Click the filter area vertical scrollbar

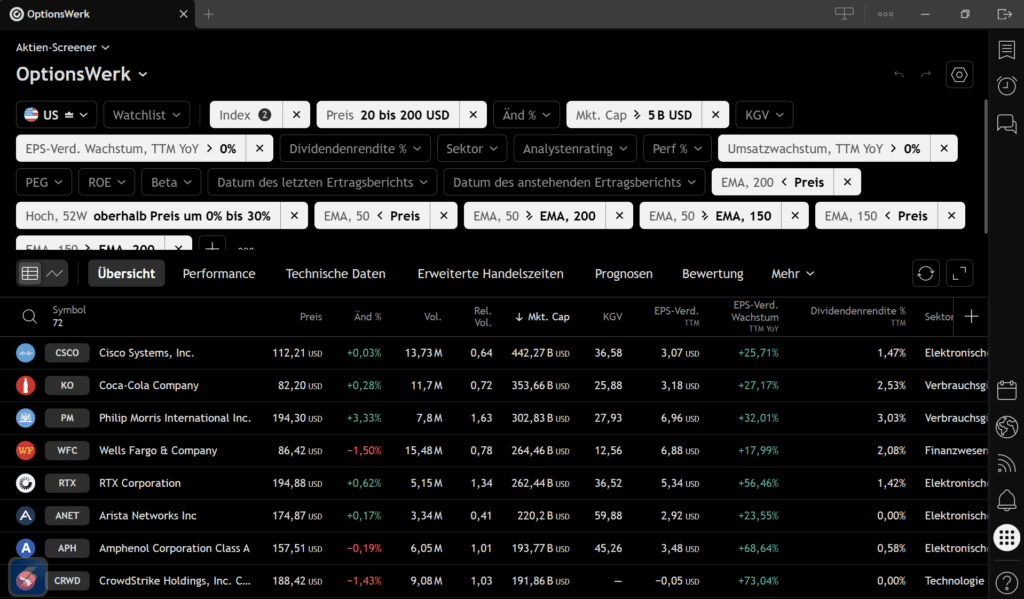click(984, 166)
